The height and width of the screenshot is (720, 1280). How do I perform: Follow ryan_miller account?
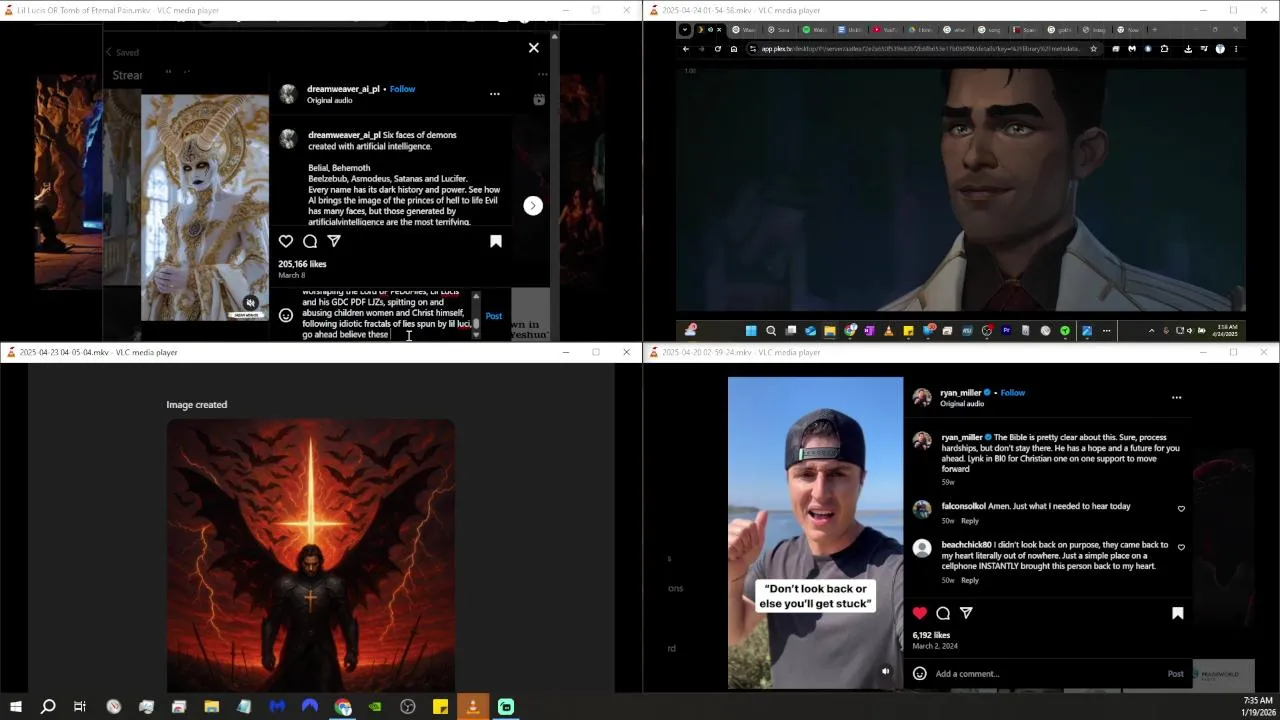[x=1013, y=393]
